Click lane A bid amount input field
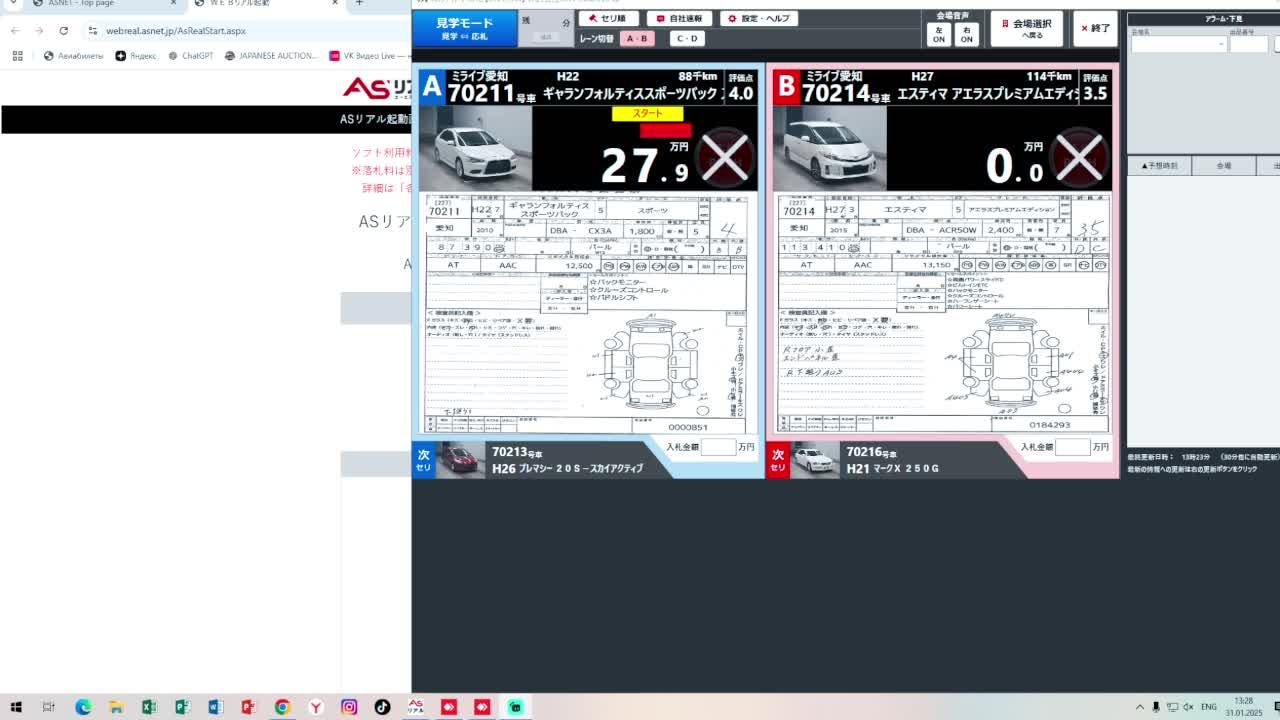1280x720 pixels. click(718, 447)
